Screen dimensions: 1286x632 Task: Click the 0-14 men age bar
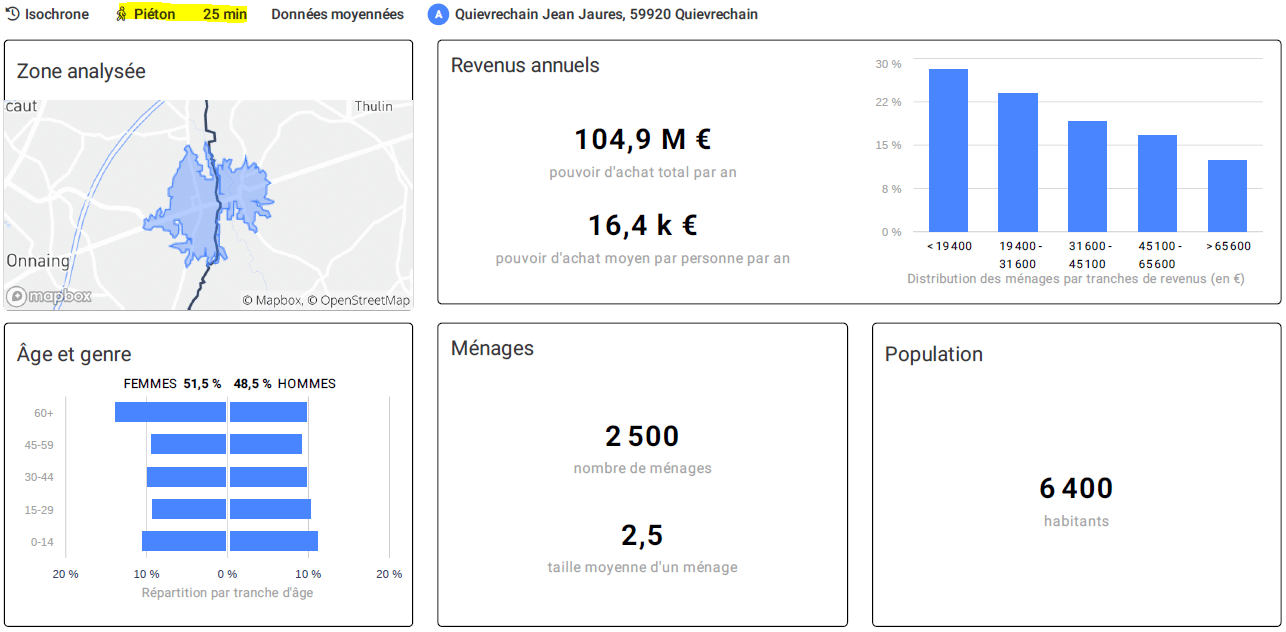point(273,541)
